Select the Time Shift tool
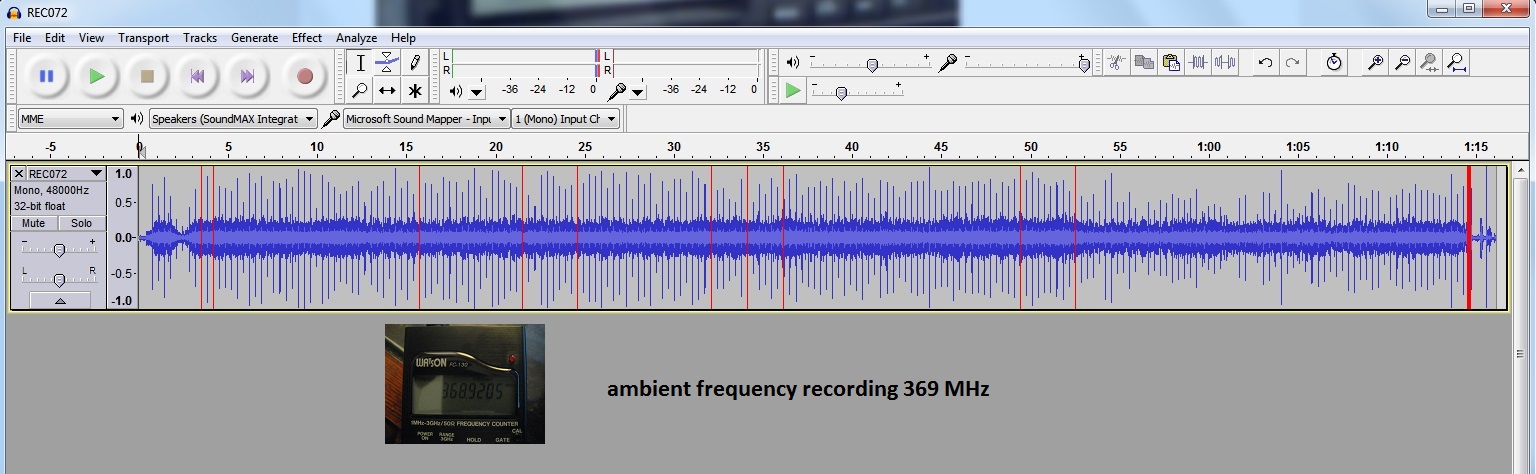 [387, 91]
